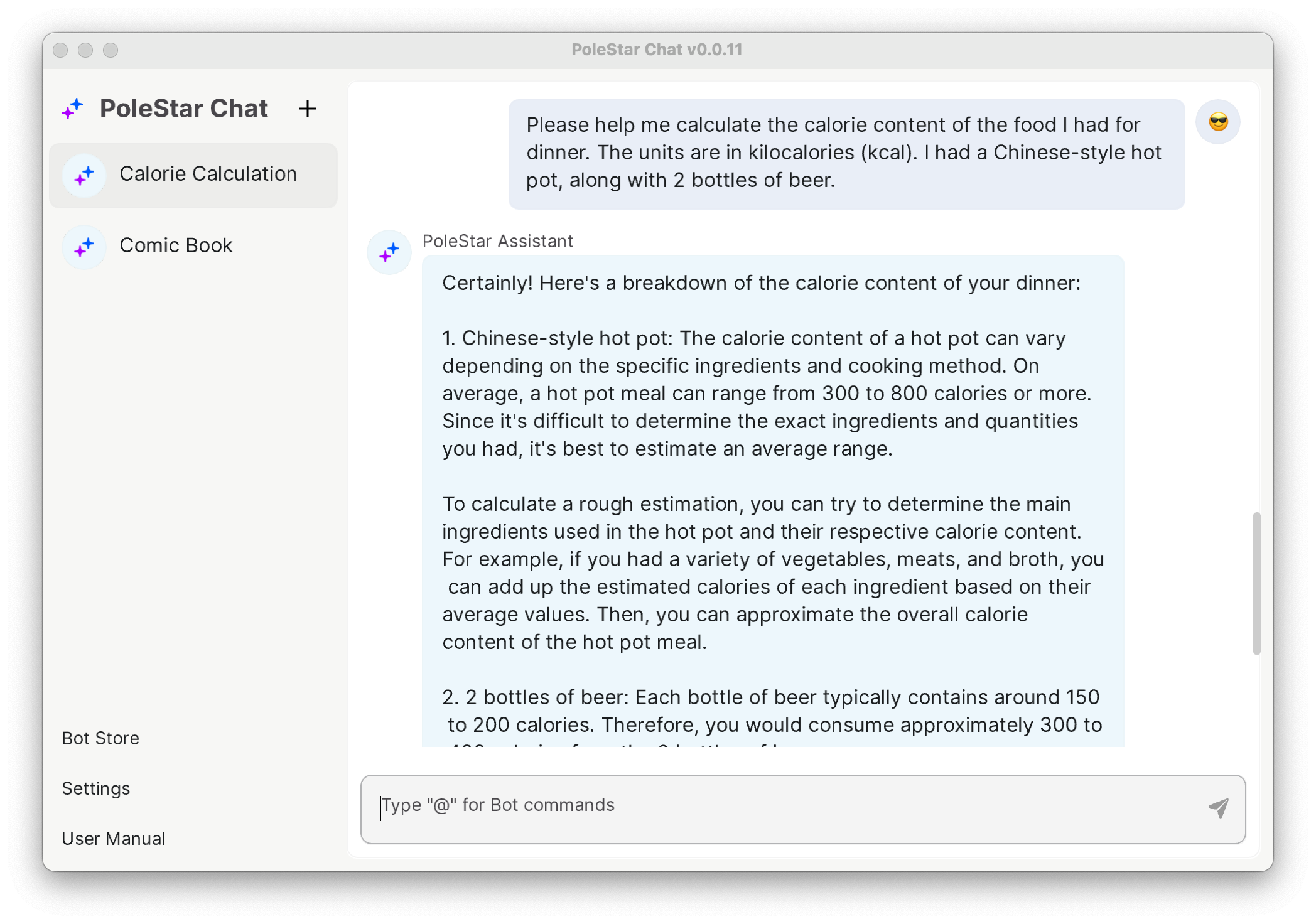The image size is (1316, 924).
Task: Click the PoleStar Assistant name label
Action: pos(497,241)
